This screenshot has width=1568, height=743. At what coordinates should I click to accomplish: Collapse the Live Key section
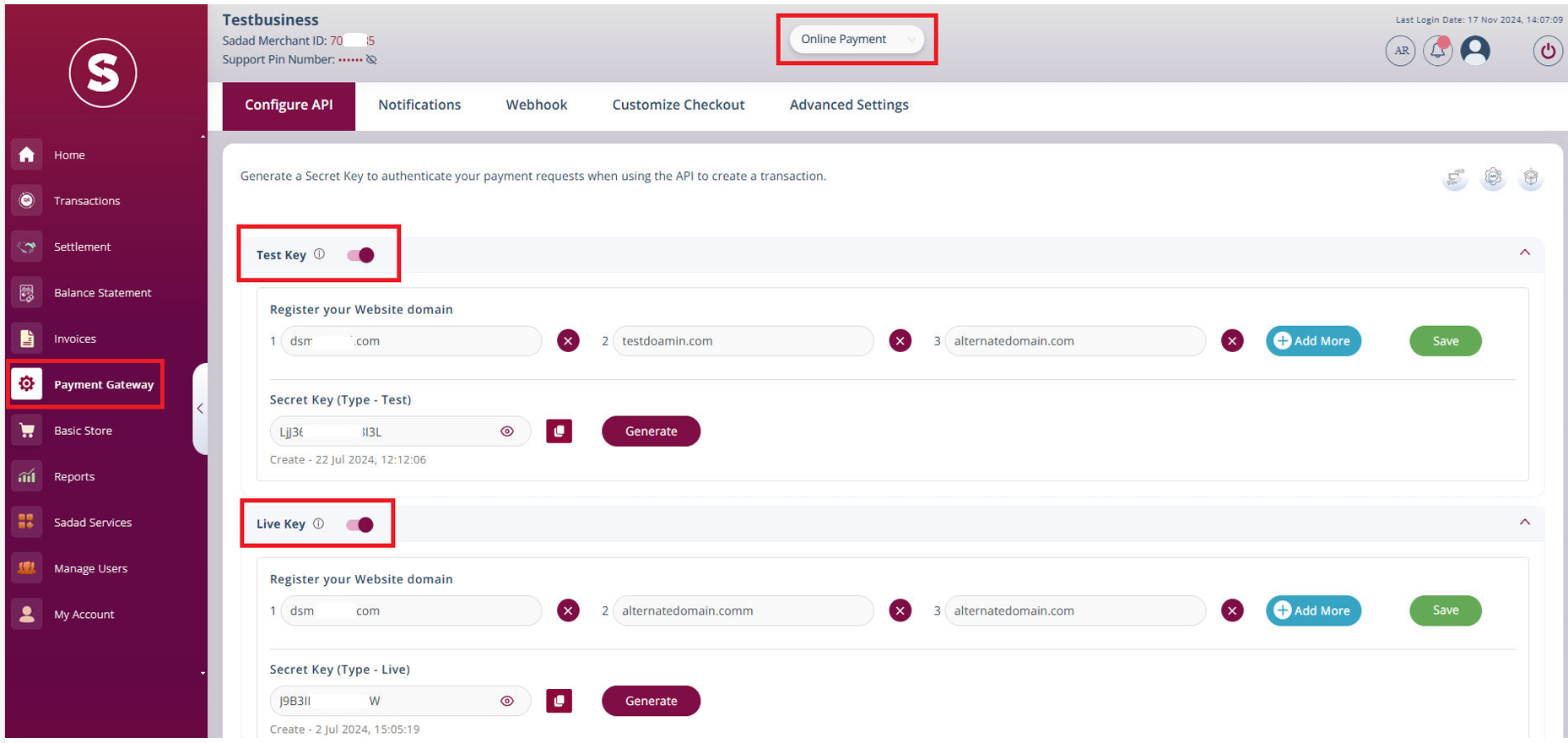[x=1524, y=522]
